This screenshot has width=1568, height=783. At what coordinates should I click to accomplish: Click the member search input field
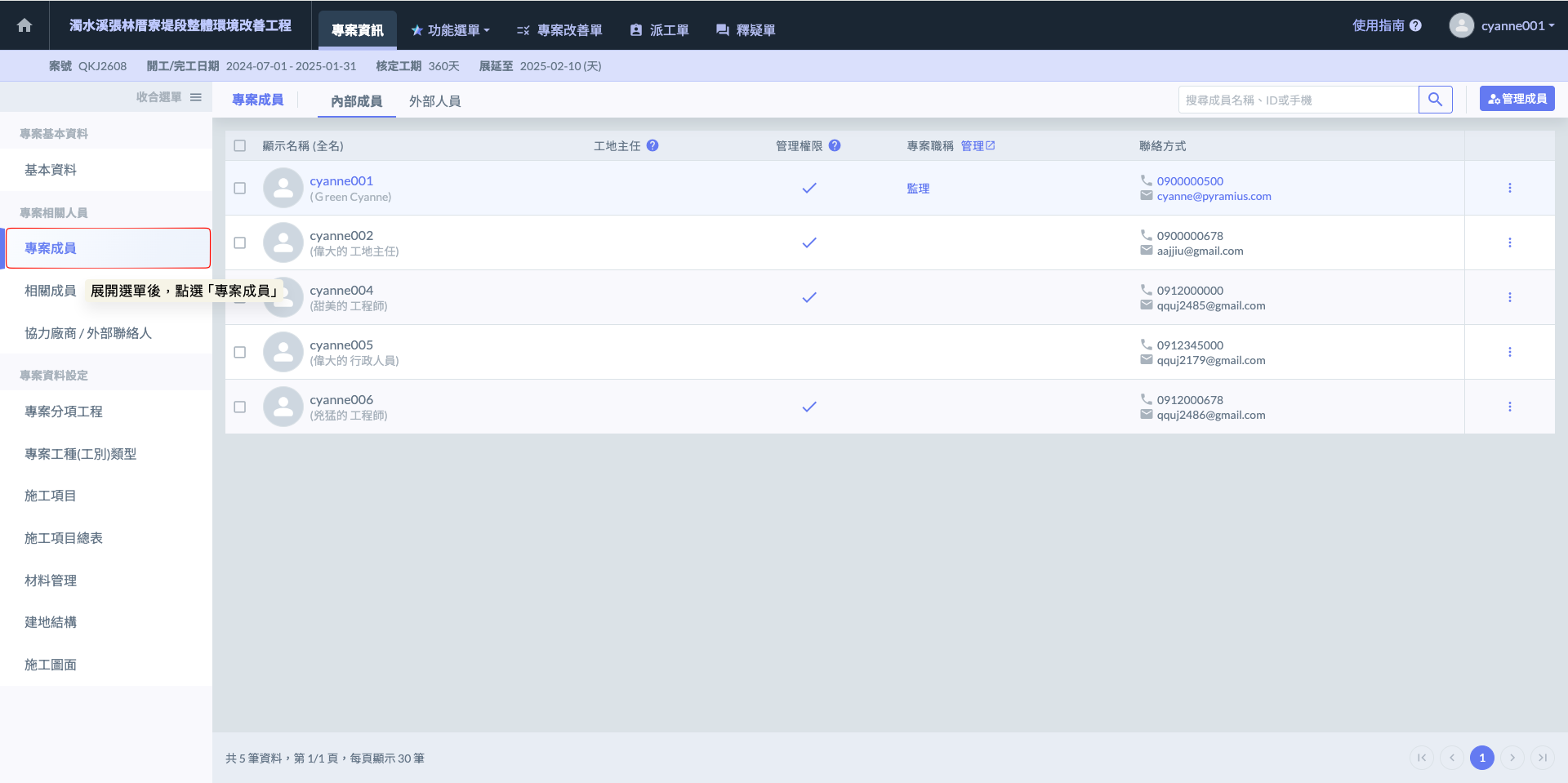[1298, 100]
